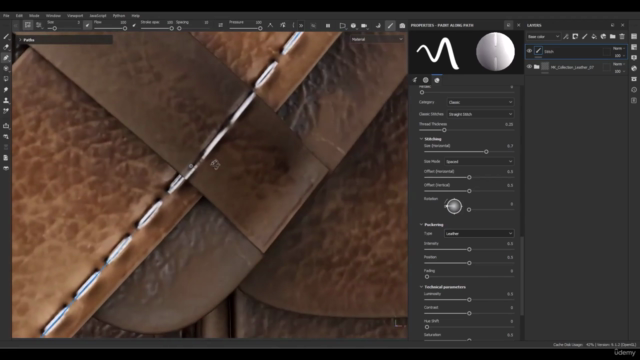Toggle size pen pressure button
640x360 pixels.
(x=87, y=25)
